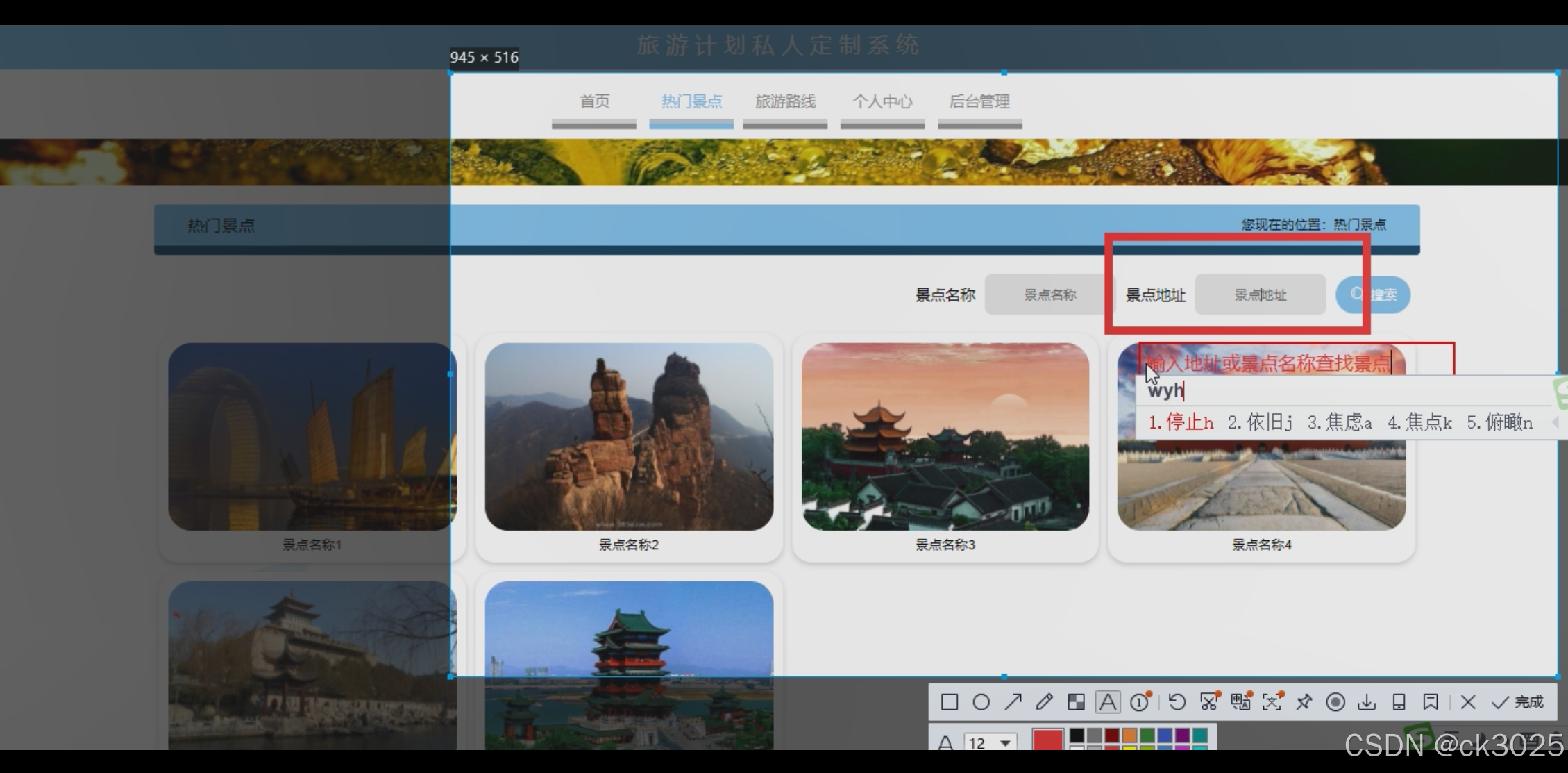The image size is (1568, 773).
Task: Pick the black color swatch
Action: point(1077,735)
